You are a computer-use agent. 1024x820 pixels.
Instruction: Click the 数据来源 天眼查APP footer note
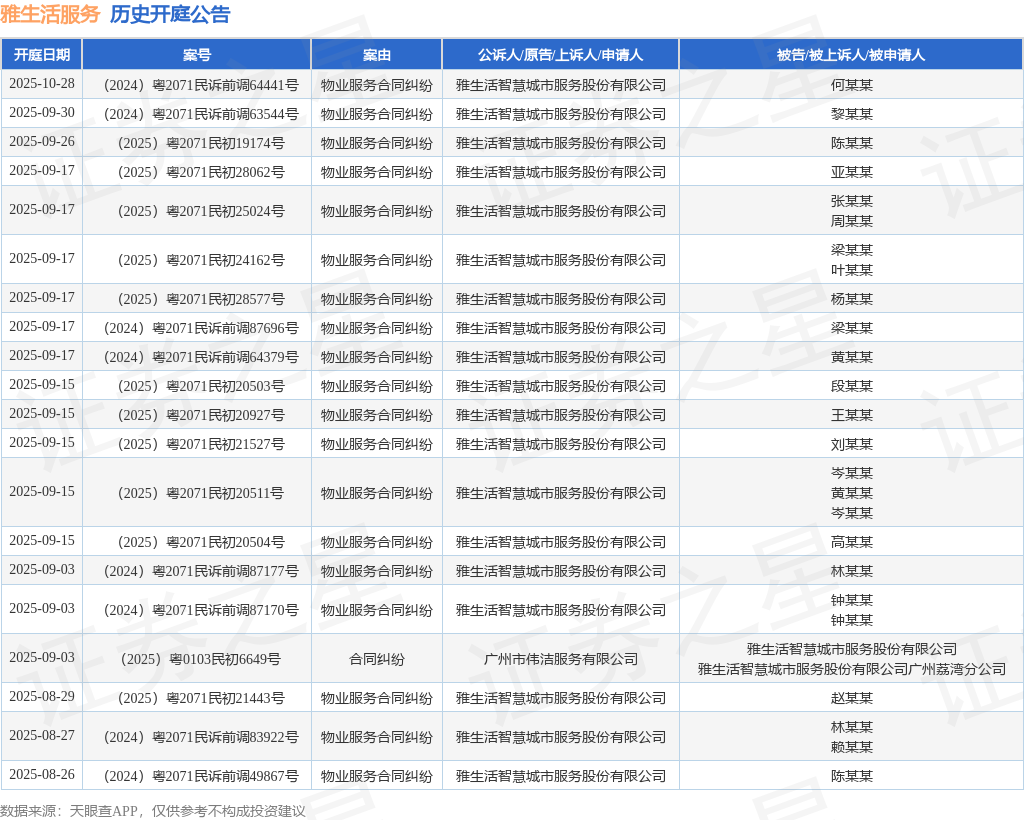pos(153,810)
